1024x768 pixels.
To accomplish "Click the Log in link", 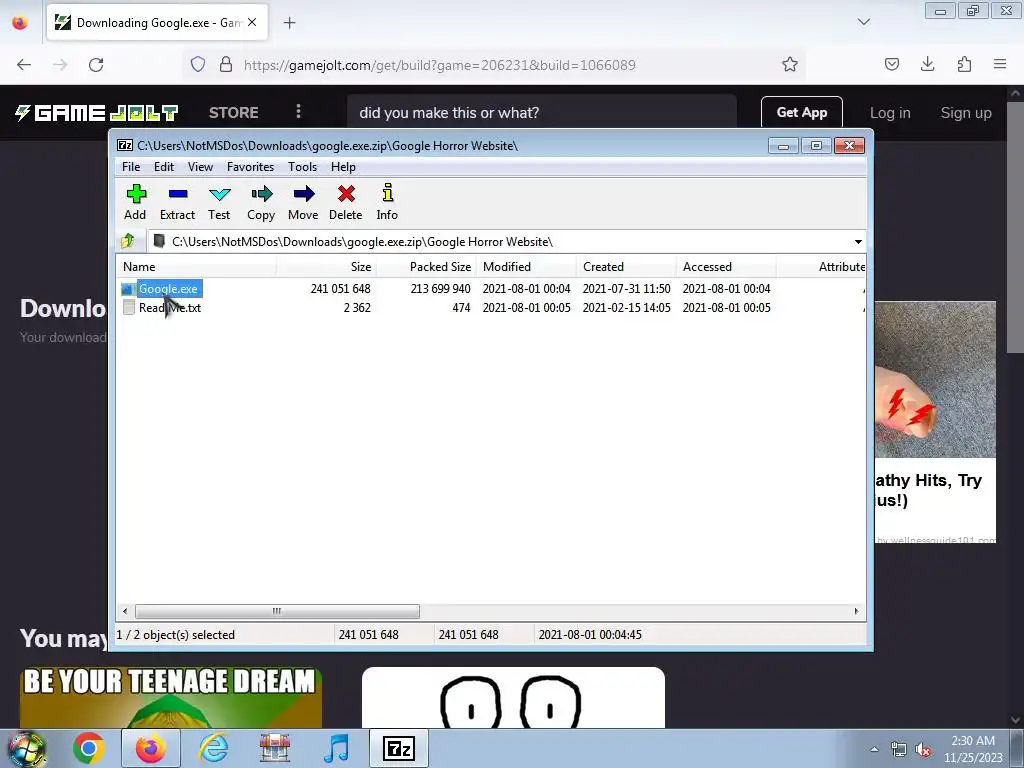I will (x=890, y=113).
